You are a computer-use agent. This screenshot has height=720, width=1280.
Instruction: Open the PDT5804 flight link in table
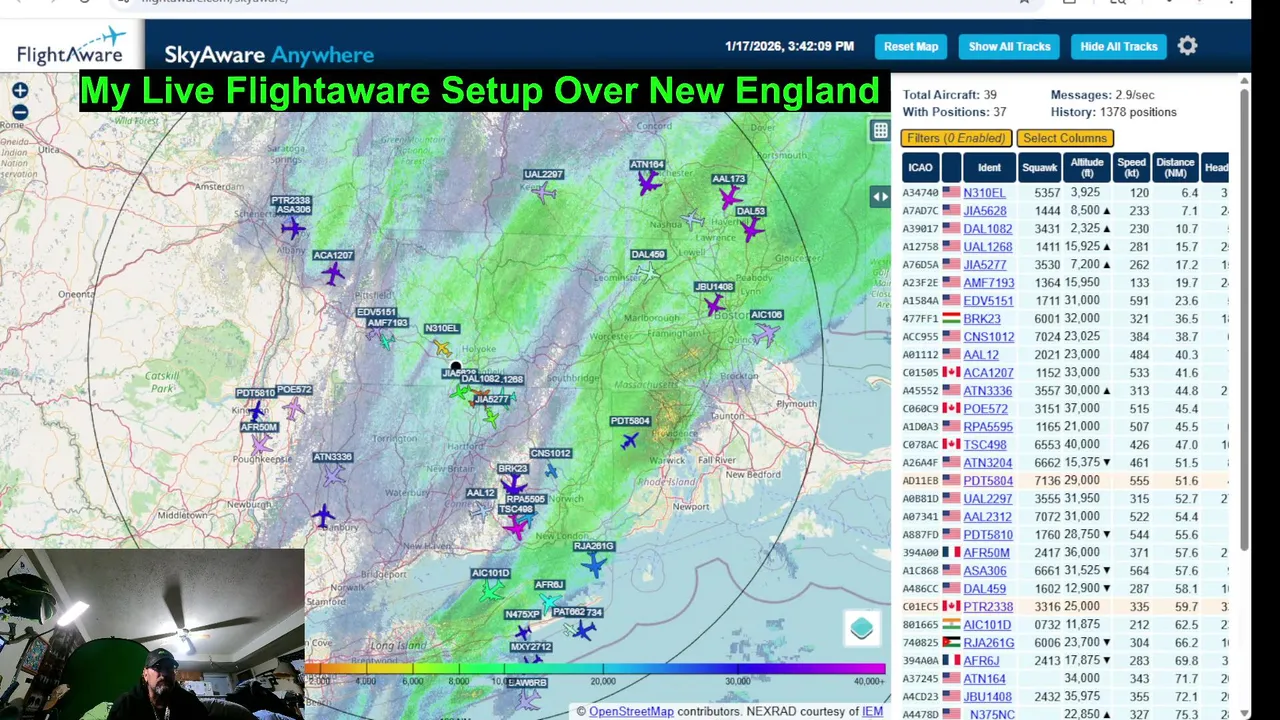(x=988, y=481)
